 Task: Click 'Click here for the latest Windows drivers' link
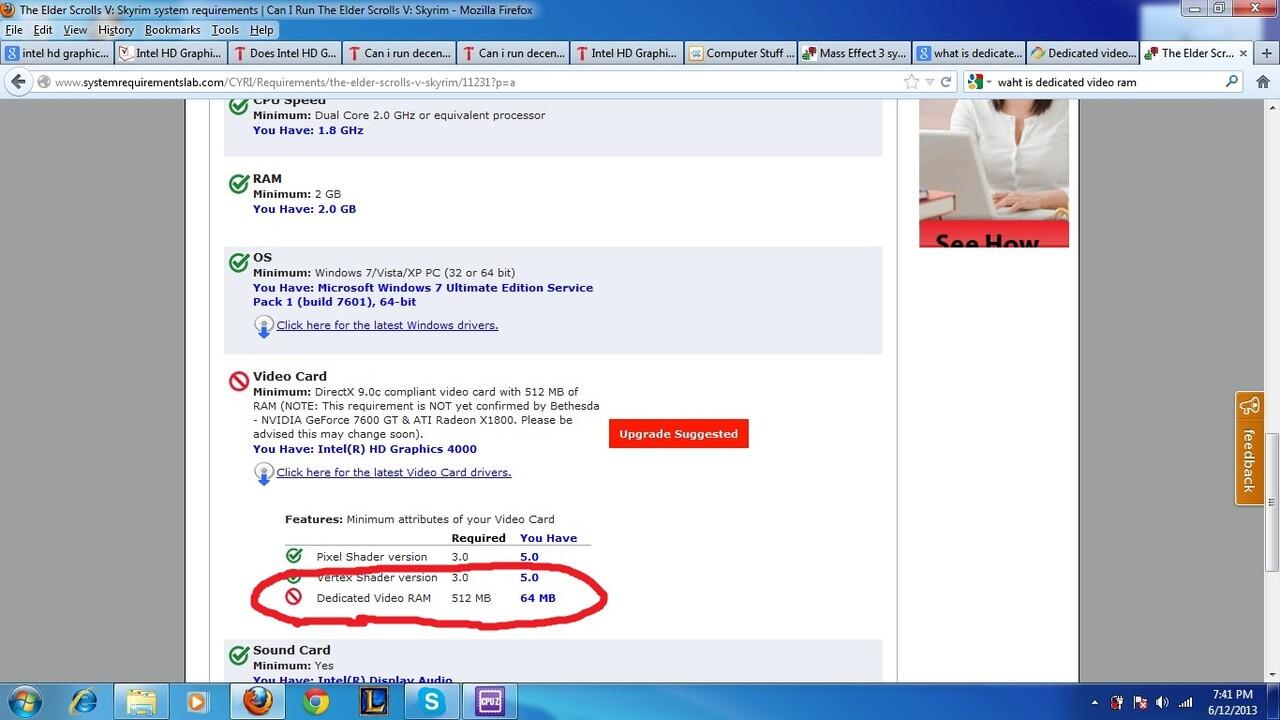[387, 325]
